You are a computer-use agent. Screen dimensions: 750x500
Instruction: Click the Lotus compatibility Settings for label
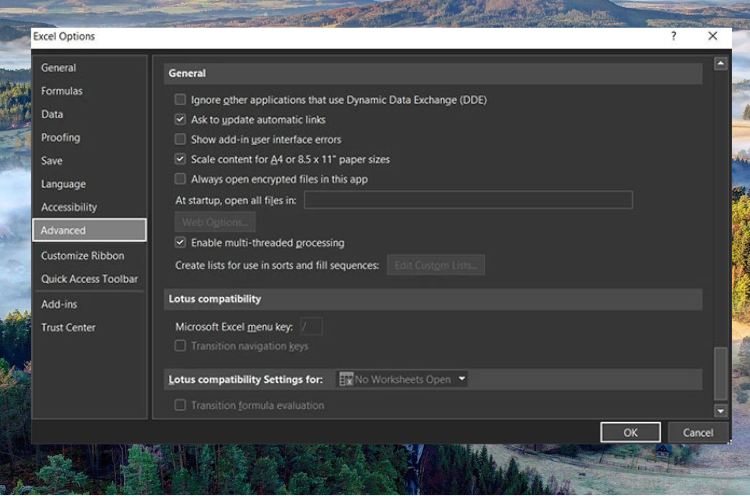click(x=245, y=379)
